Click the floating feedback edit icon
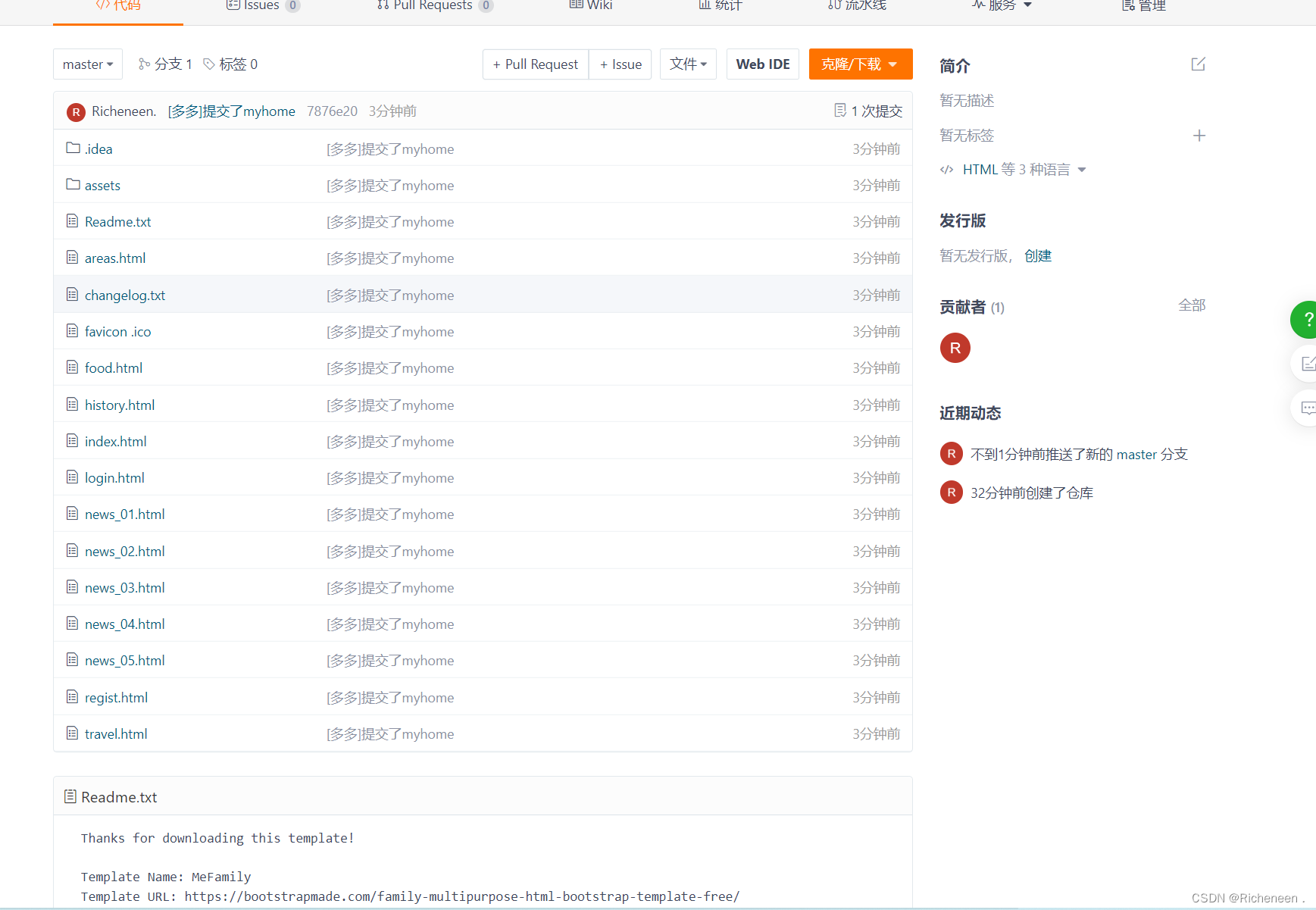 (x=1307, y=364)
